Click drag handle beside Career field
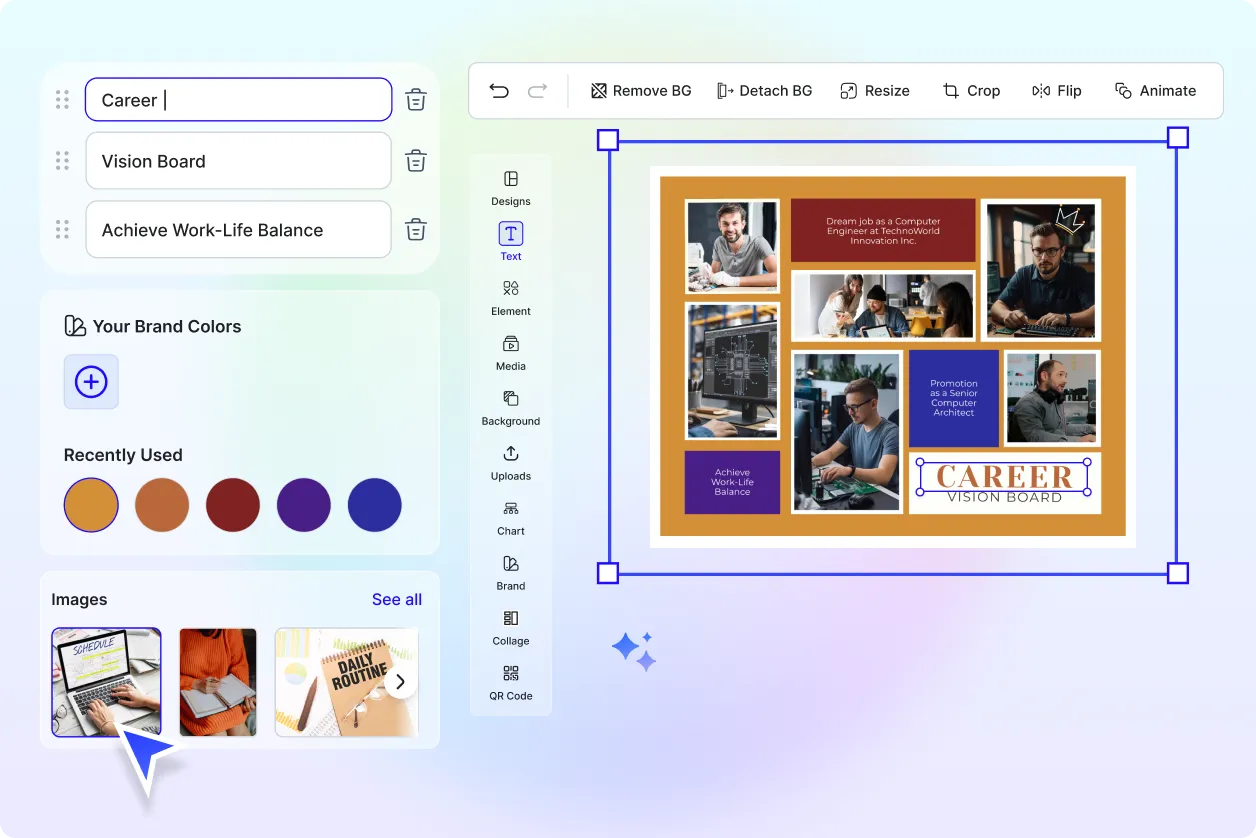The image size is (1256, 838). click(x=62, y=100)
